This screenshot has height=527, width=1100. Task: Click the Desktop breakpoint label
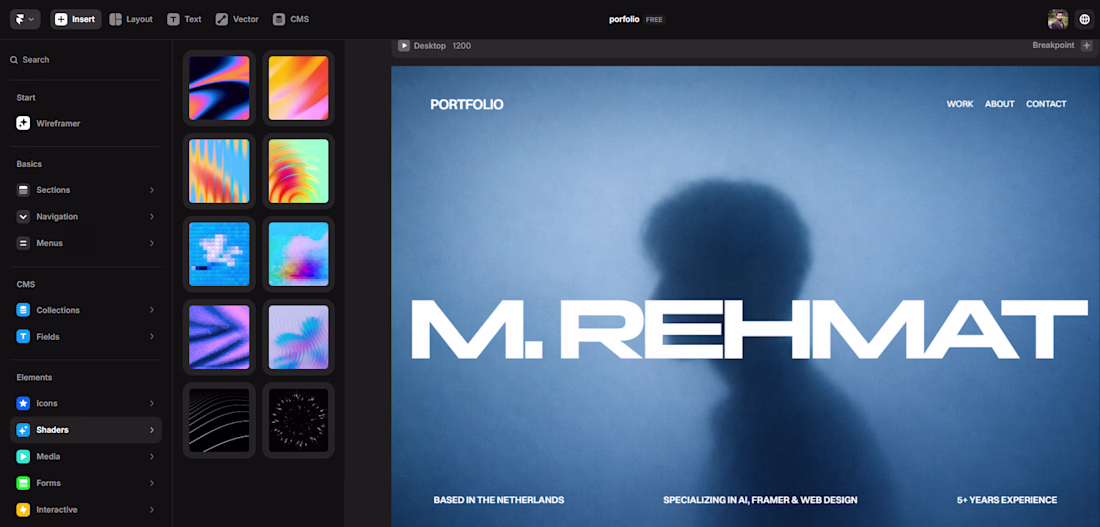pyautogui.click(x=429, y=46)
